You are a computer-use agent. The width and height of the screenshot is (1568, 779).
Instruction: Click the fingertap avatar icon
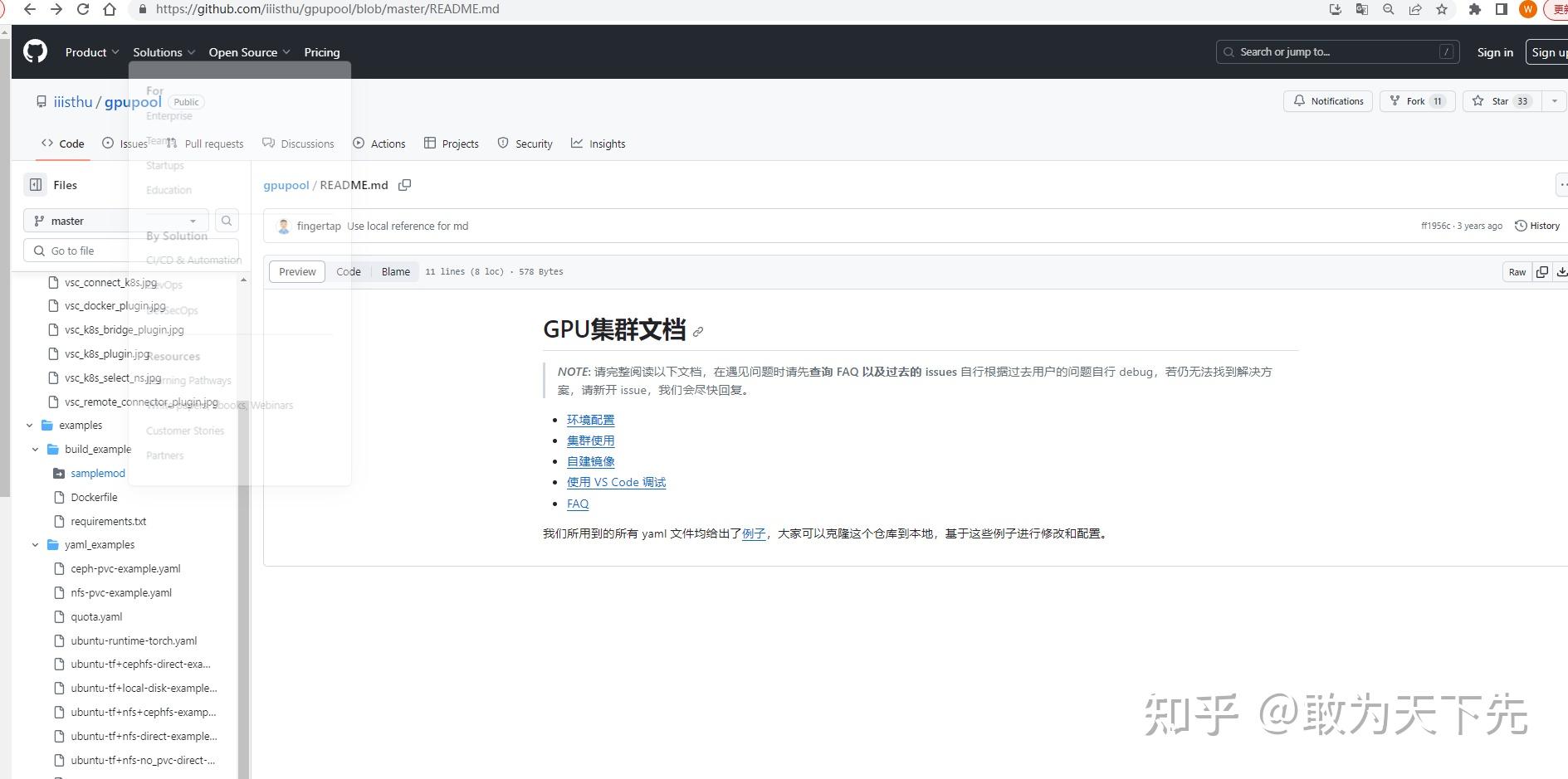(x=284, y=226)
